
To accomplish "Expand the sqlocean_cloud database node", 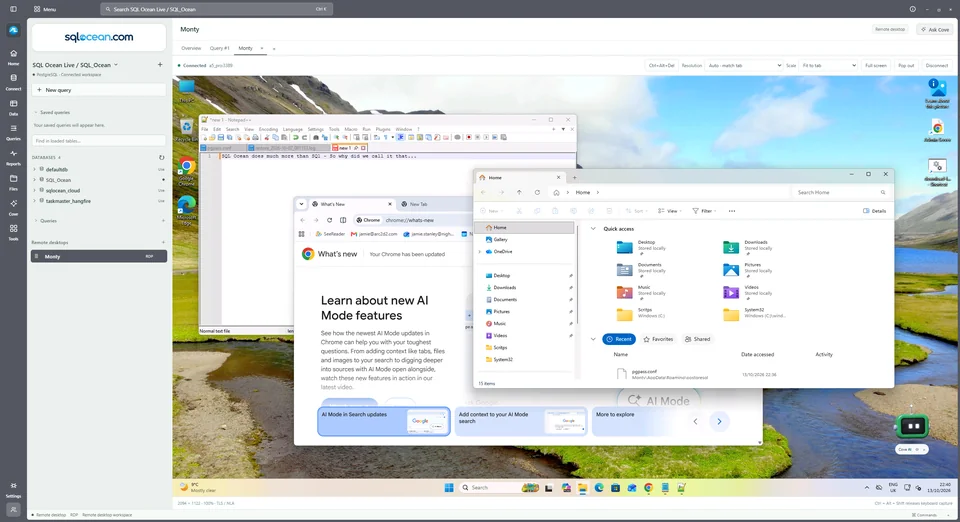I will coord(34,190).
